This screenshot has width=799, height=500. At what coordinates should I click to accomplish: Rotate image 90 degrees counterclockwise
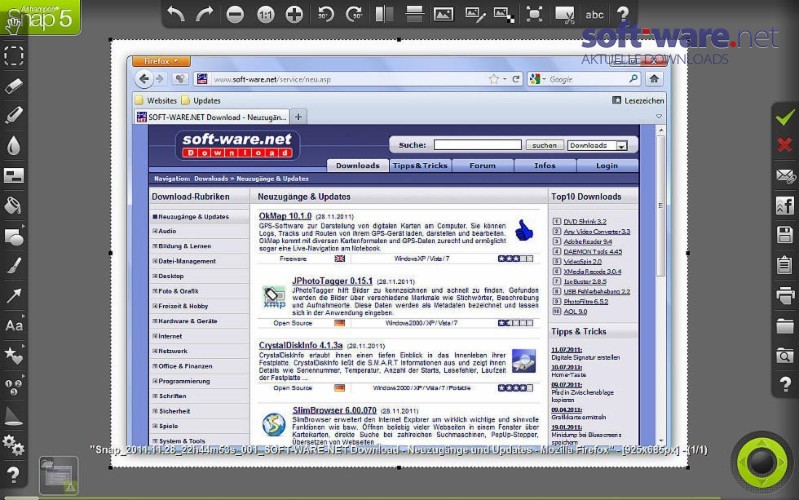click(x=325, y=14)
